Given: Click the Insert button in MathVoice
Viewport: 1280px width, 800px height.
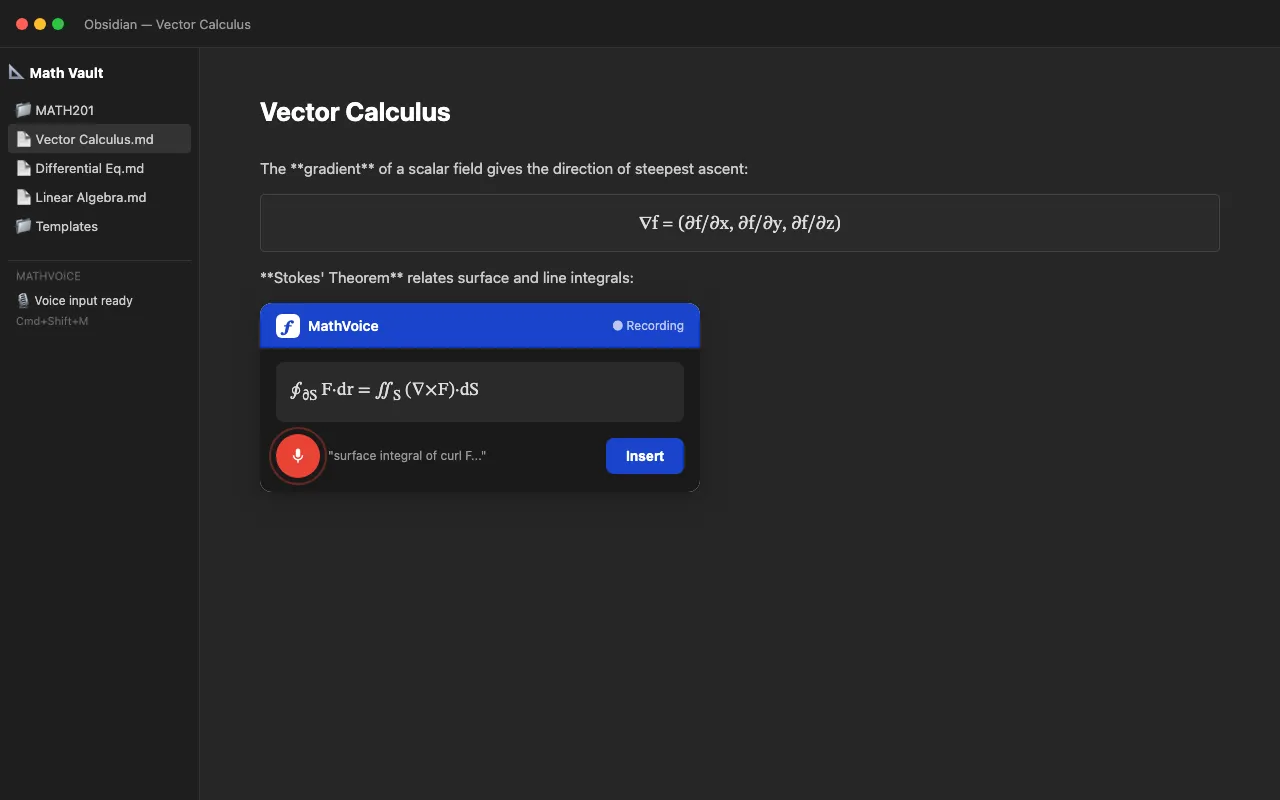Looking at the screenshot, I should 645,456.
